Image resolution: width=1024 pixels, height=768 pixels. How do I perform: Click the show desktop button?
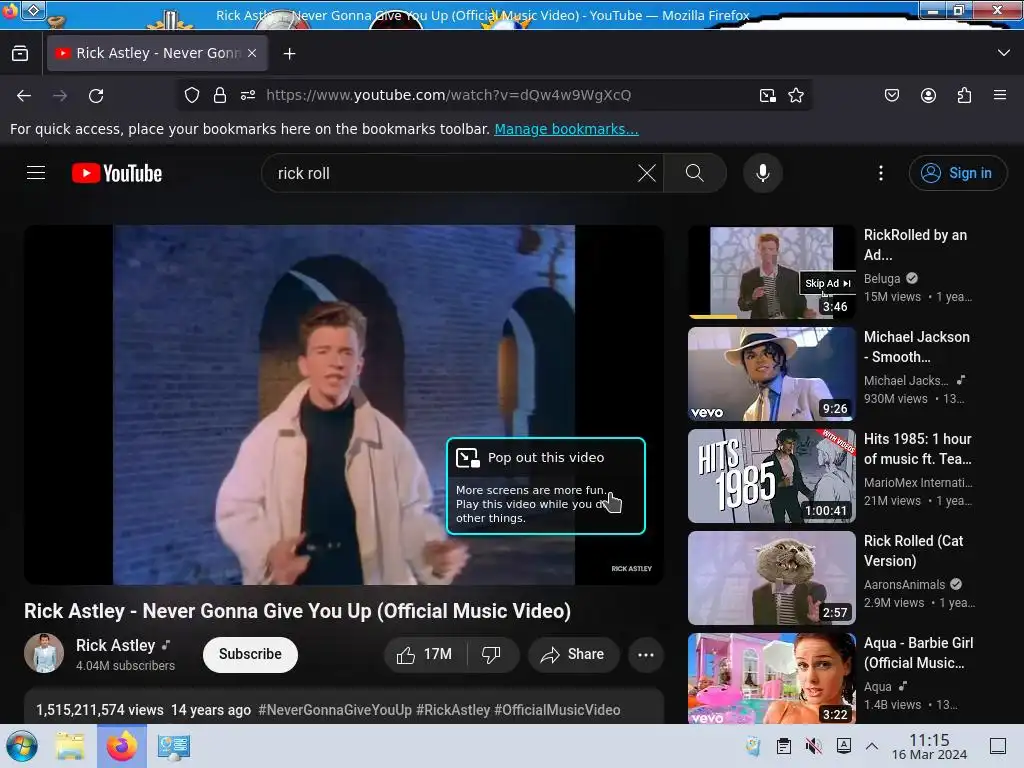coord(998,746)
